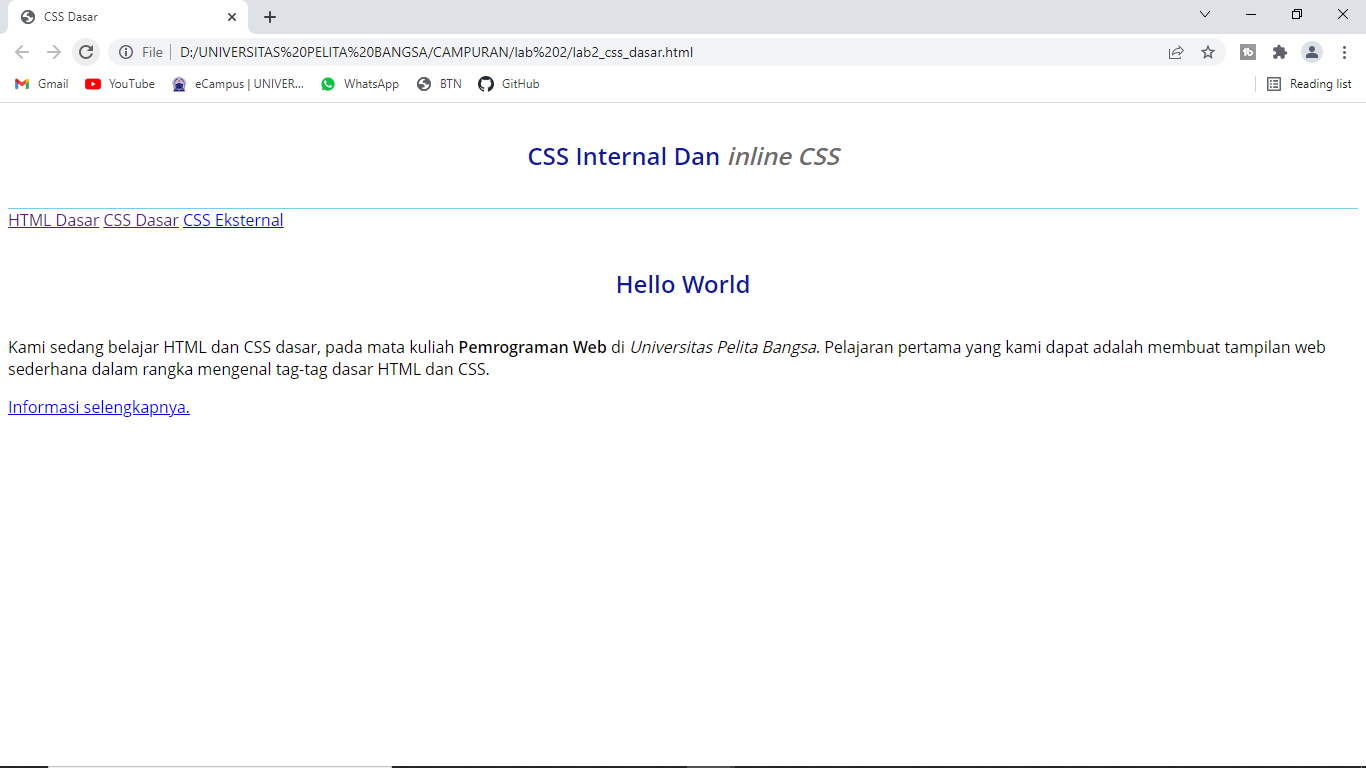Click the share icon in the address bar
The height and width of the screenshot is (768, 1366).
click(x=1176, y=51)
